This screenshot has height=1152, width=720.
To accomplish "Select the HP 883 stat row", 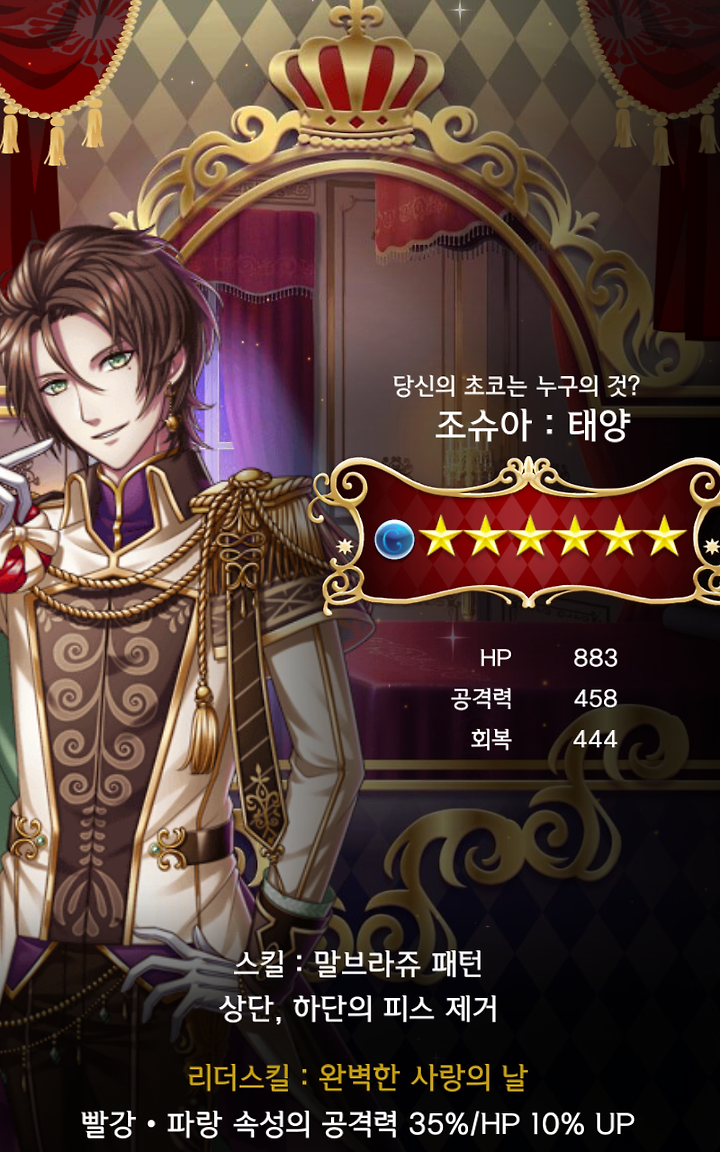I will pyautogui.click(x=549, y=658).
